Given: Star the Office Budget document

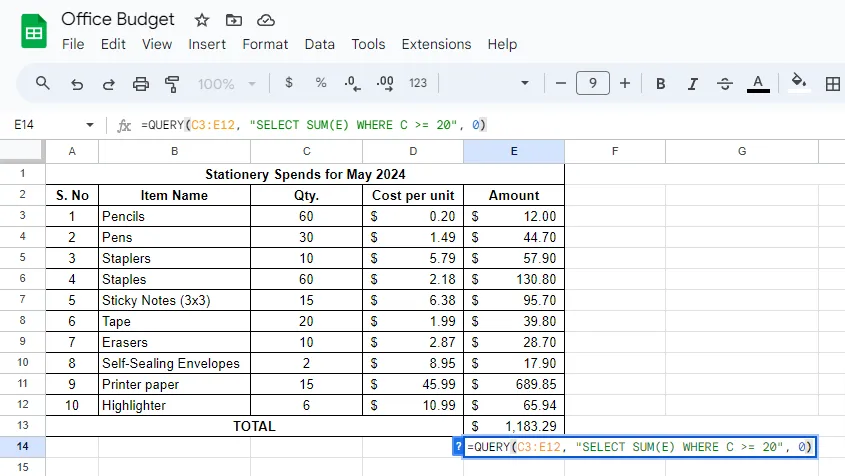Looking at the screenshot, I should [x=202, y=20].
